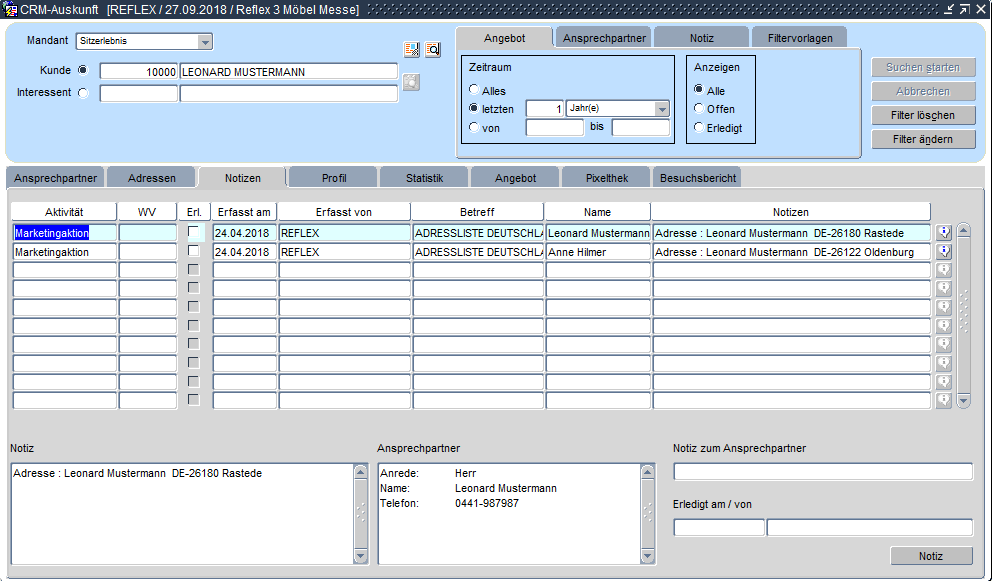Open the Mandant dropdown

(x=205, y=42)
